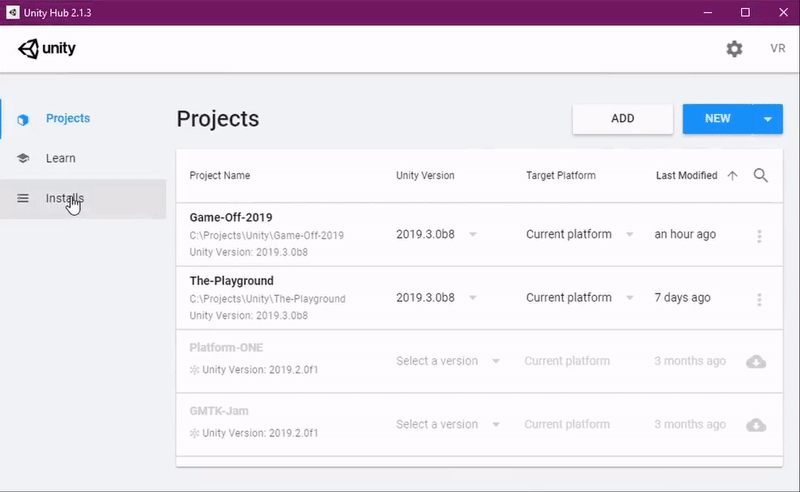Open the Game-Off-2019 three-dot options menu
Viewport: 800px width, 492px height.
coord(759,236)
